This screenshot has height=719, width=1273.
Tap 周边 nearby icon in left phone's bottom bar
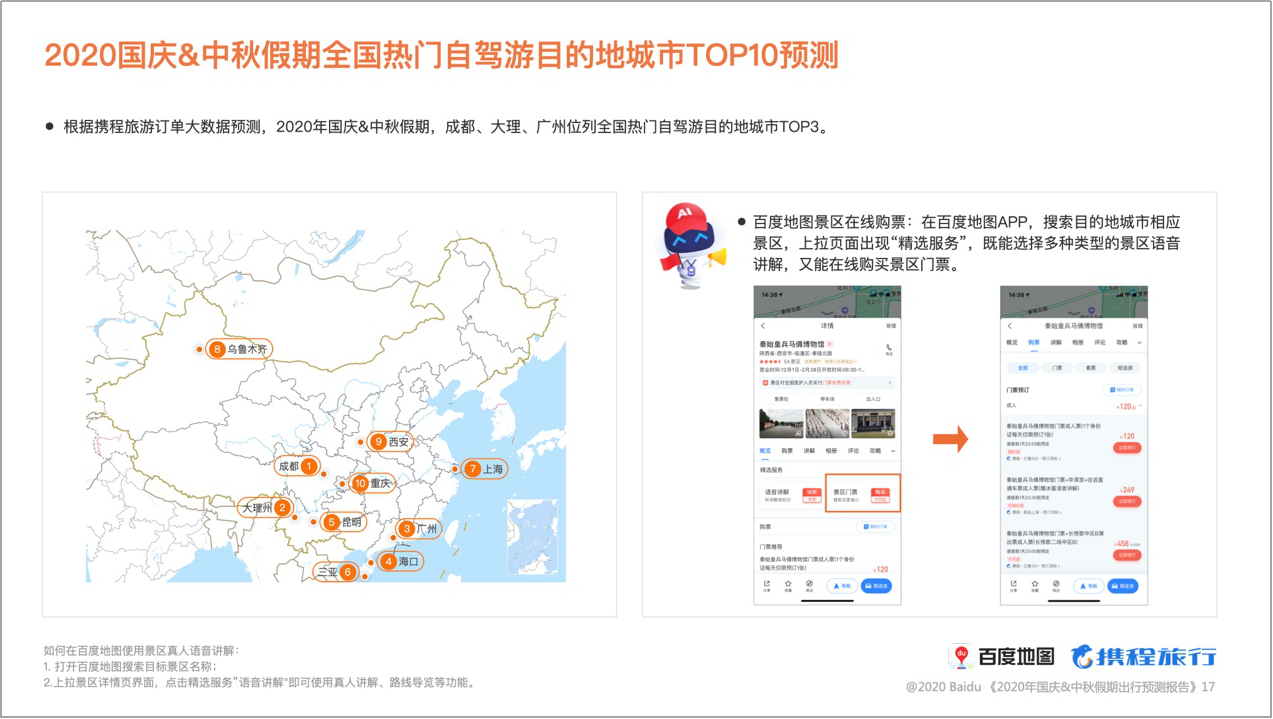point(809,585)
